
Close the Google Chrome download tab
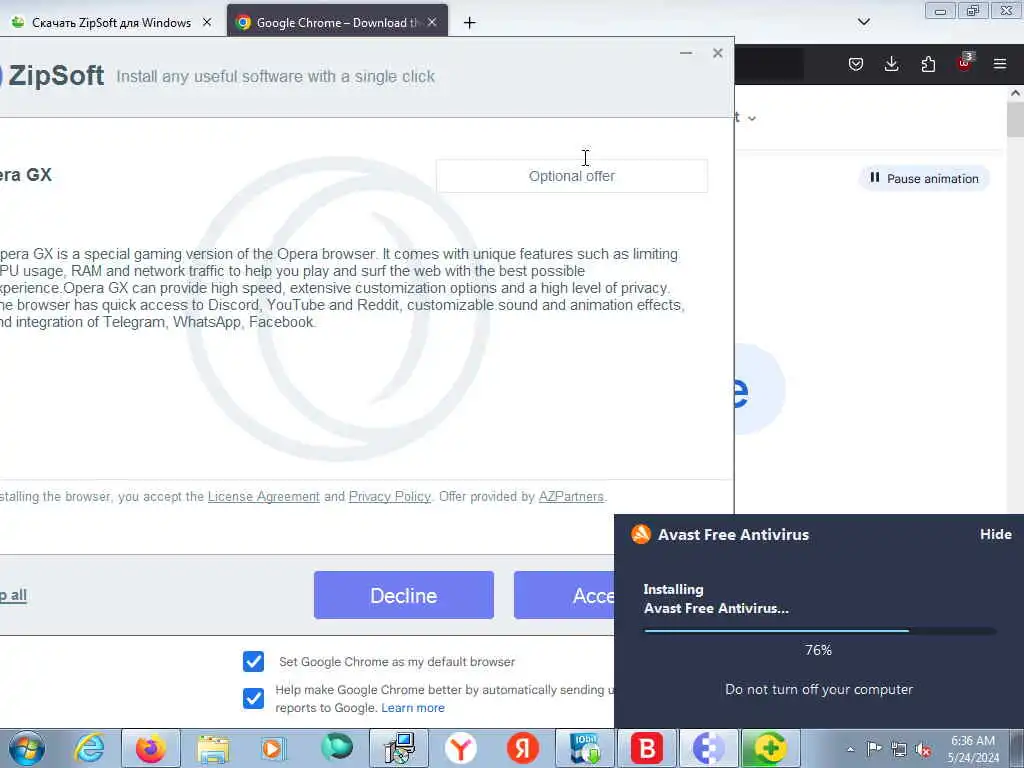coord(432,22)
